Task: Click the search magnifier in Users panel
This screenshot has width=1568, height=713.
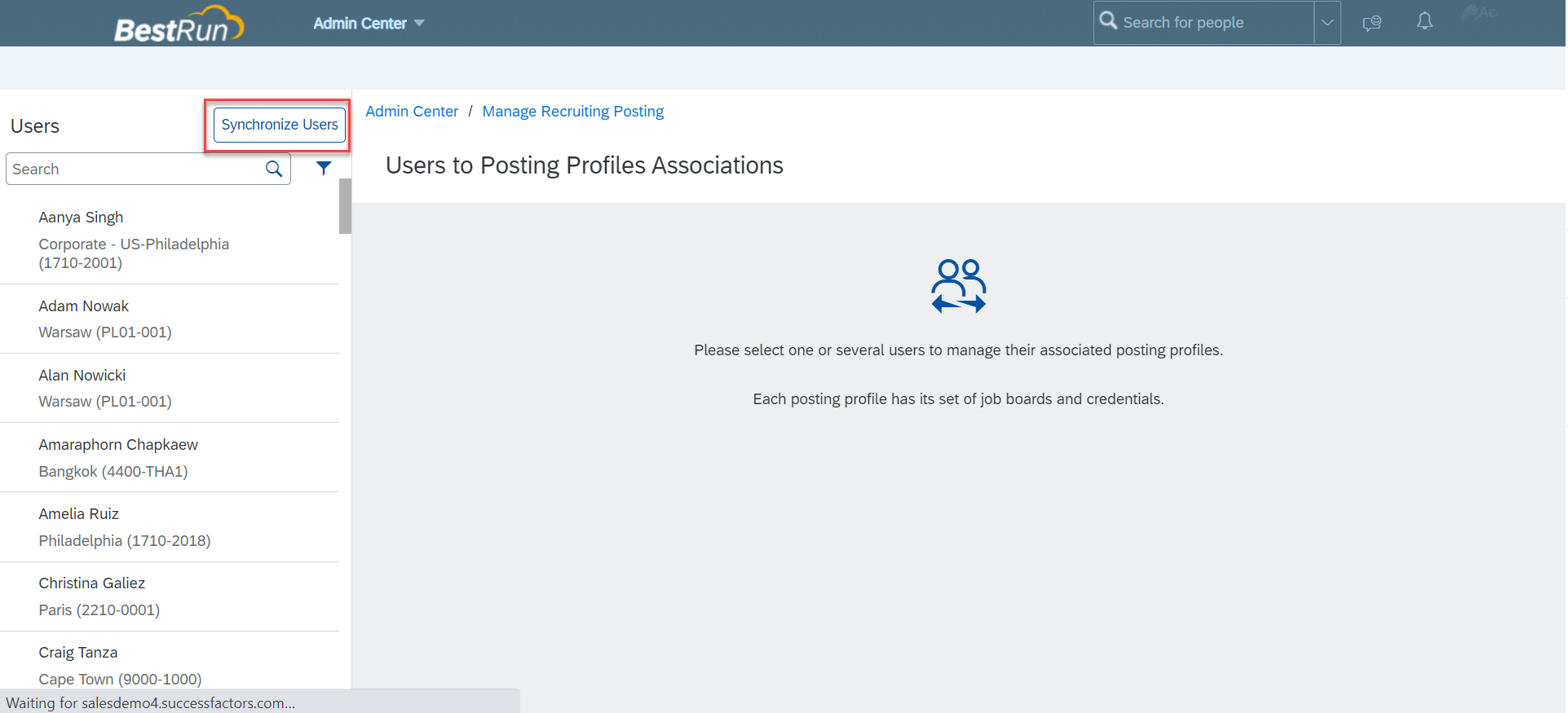Action: [274, 169]
